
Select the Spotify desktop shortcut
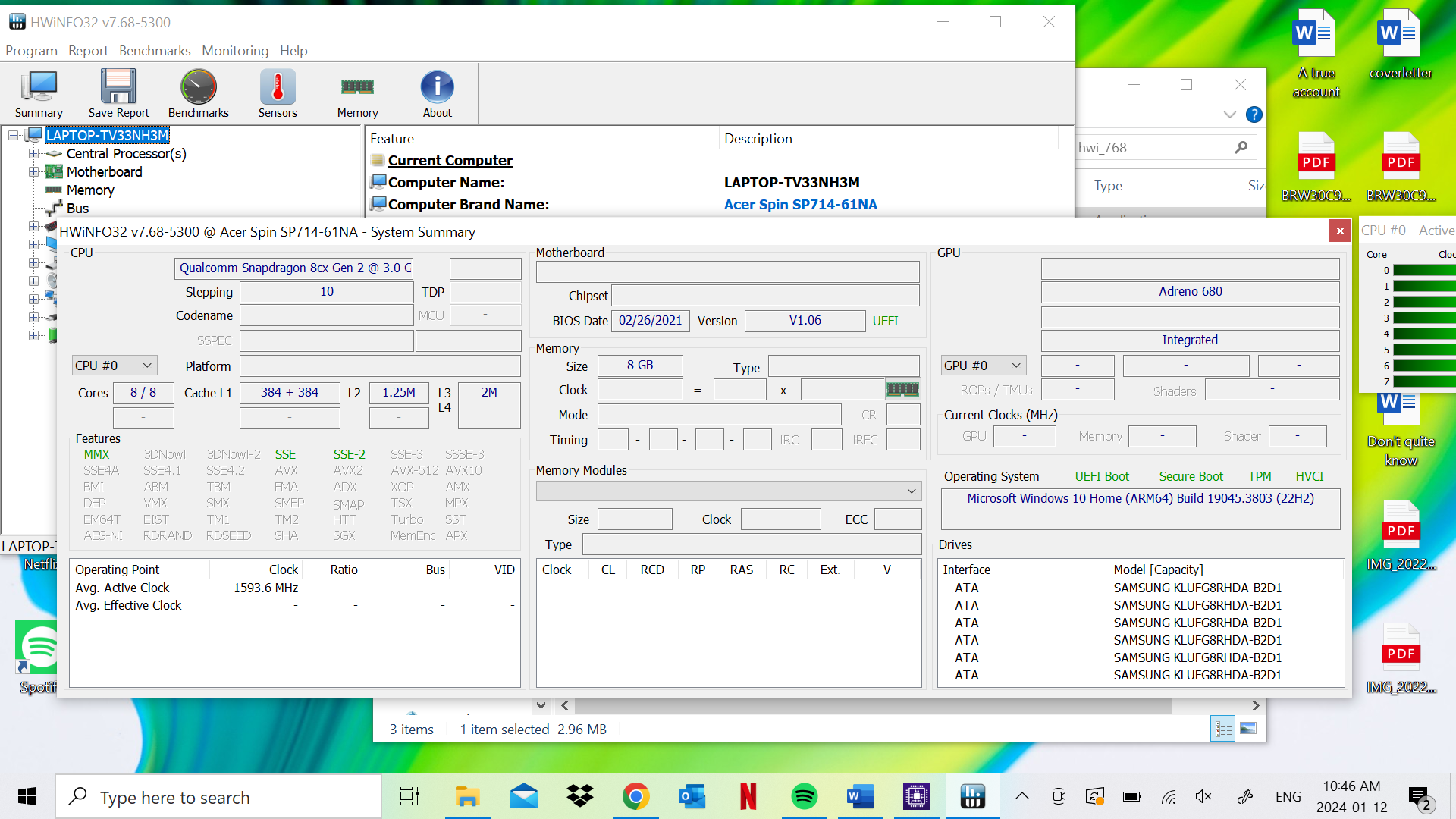(x=38, y=657)
